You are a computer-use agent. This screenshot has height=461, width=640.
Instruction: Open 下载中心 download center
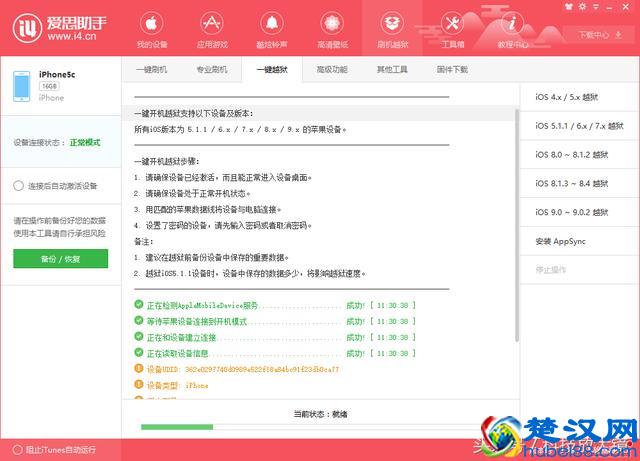[x=599, y=35]
